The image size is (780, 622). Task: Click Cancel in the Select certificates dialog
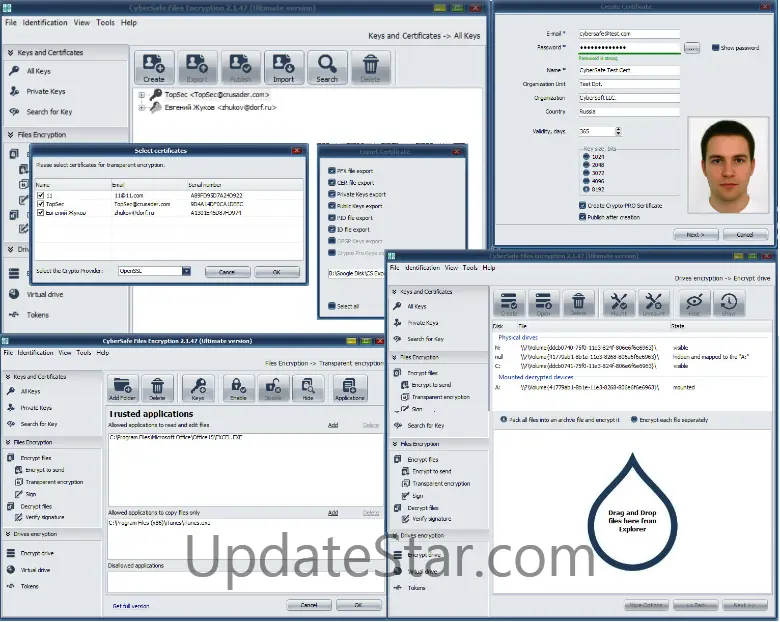(227, 272)
